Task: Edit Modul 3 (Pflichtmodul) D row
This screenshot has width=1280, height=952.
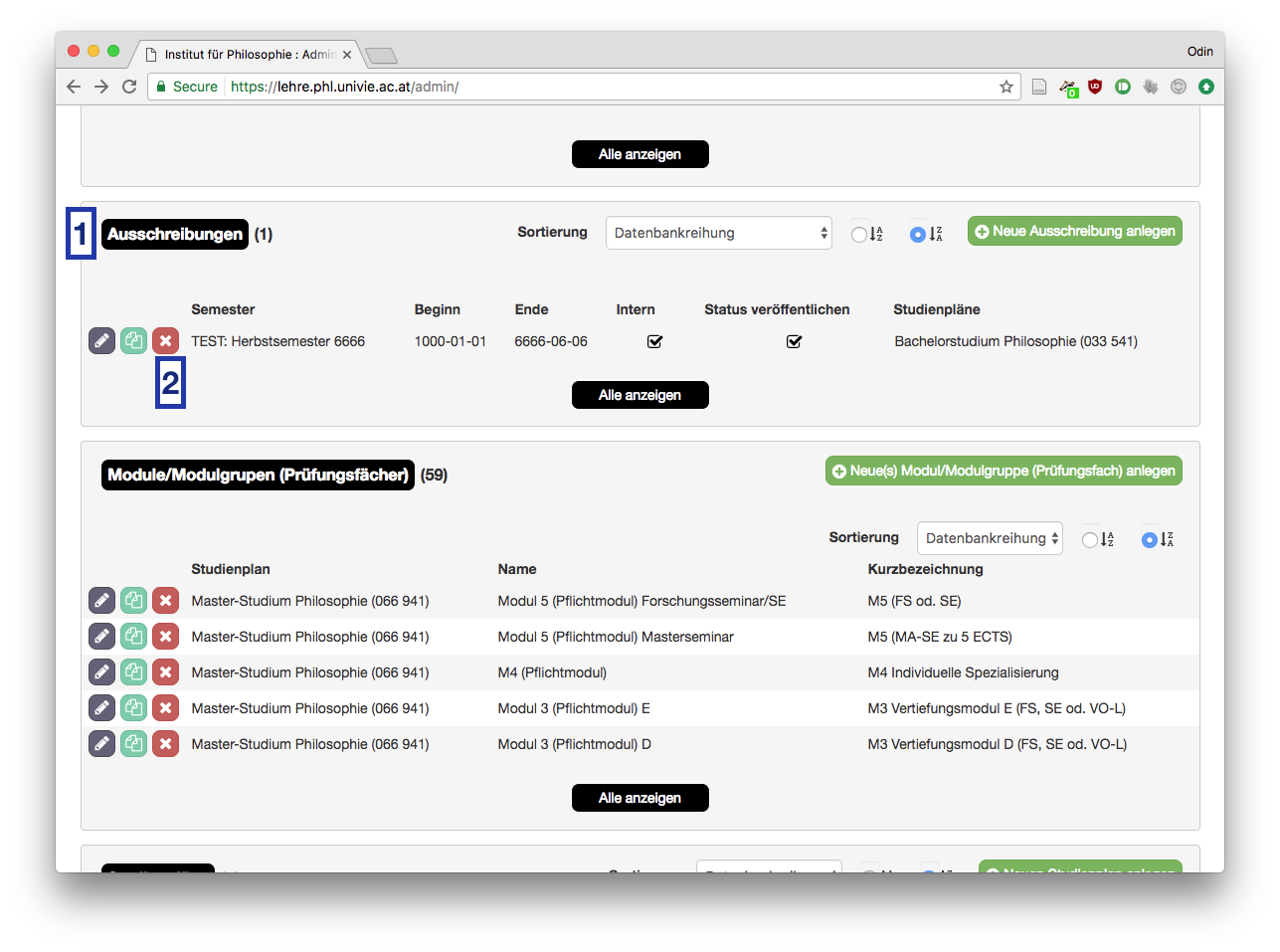Action: 102,744
